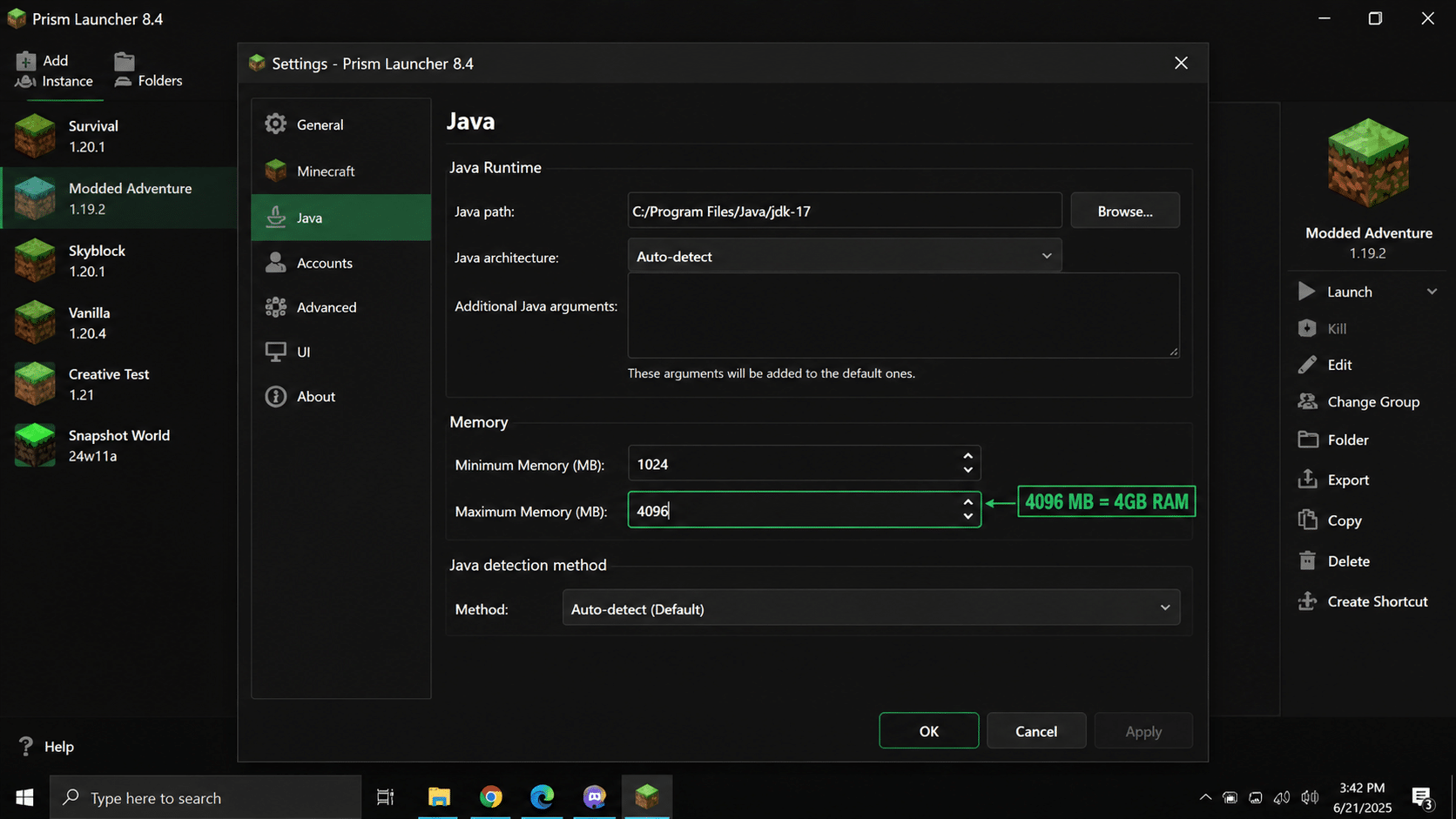Image resolution: width=1456 pixels, height=819 pixels.
Task: Select the Creative Test instance
Action: (118, 384)
